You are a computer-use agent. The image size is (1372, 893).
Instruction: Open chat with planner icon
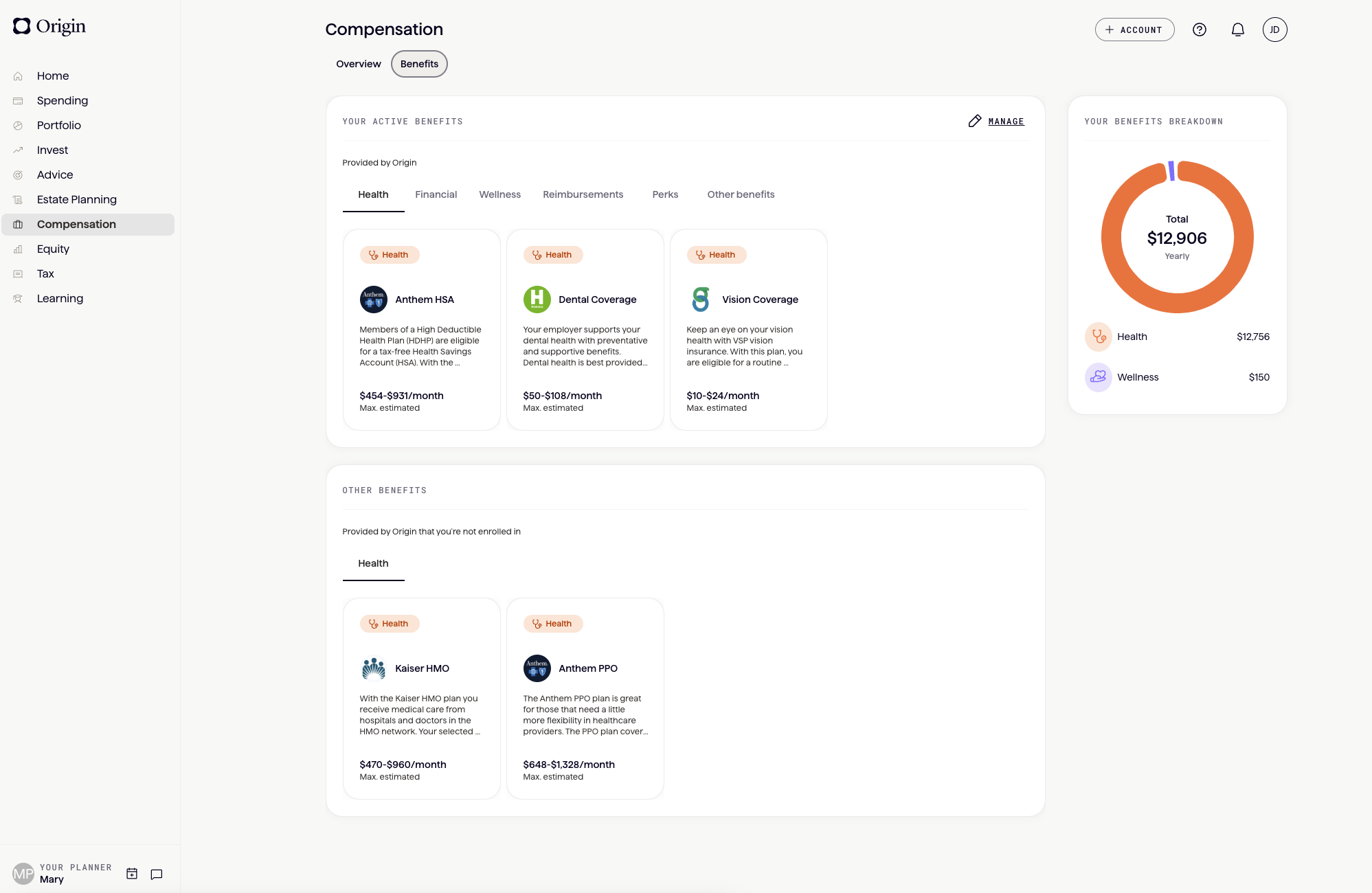(157, 874)
